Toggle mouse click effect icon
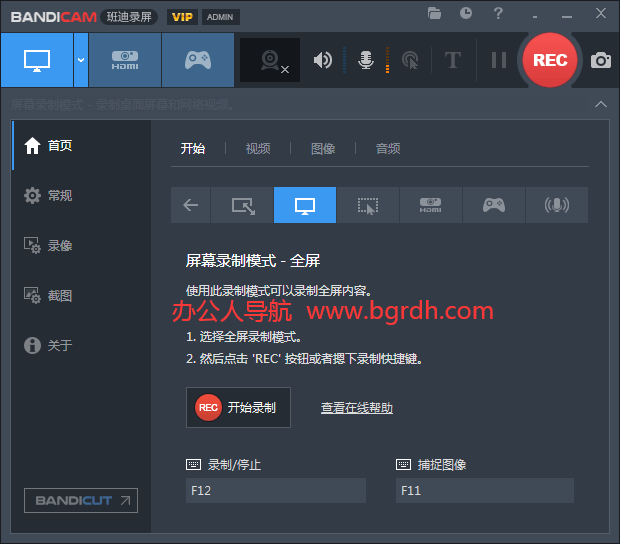Image resolution: width=620 pixels, height=544 pixels. pyautogui.click(x=410, y=60)
